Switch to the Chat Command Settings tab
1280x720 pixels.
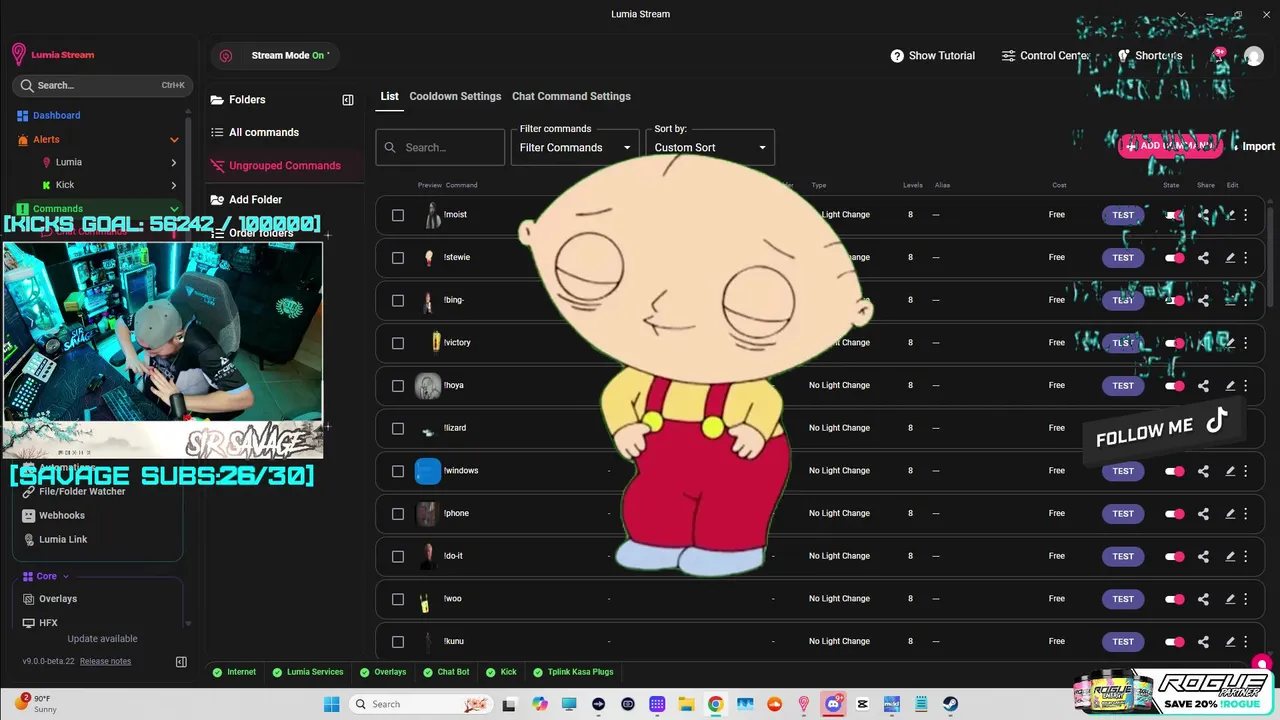coord(571,96)
